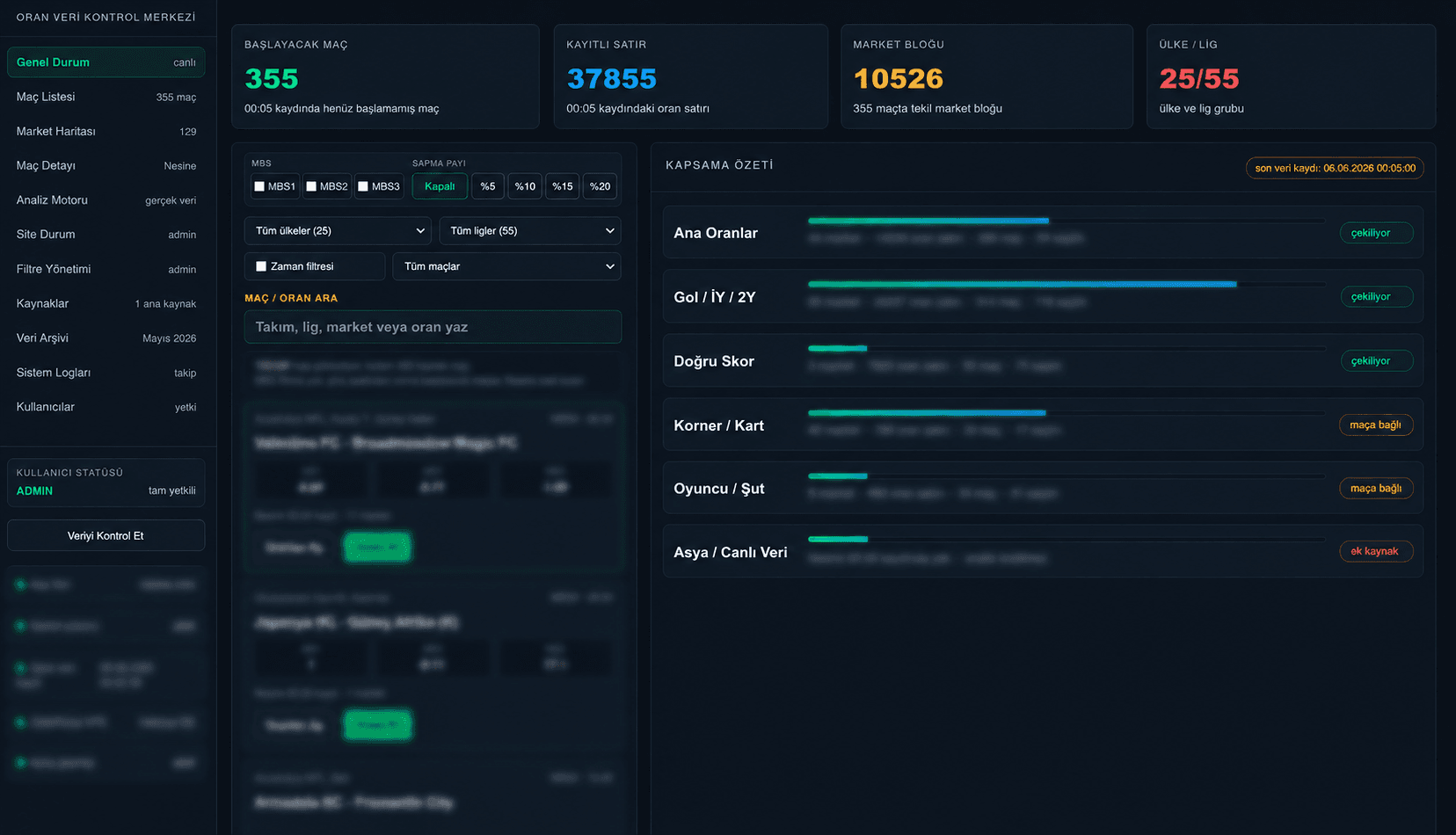Click the Gol / İY / 2Y progress bar
The height and width of the screenshot is (835, 1456).
pos(1067,284)
